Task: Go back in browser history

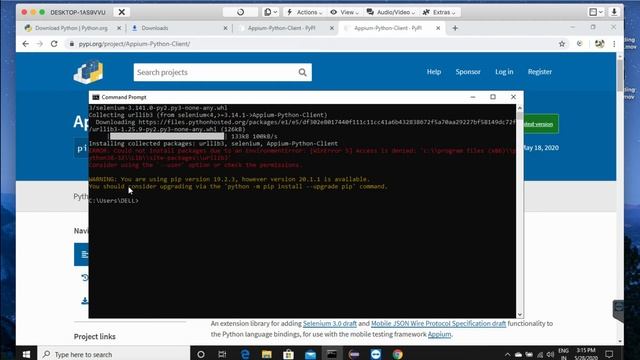Action: click(x=26, y=44)
